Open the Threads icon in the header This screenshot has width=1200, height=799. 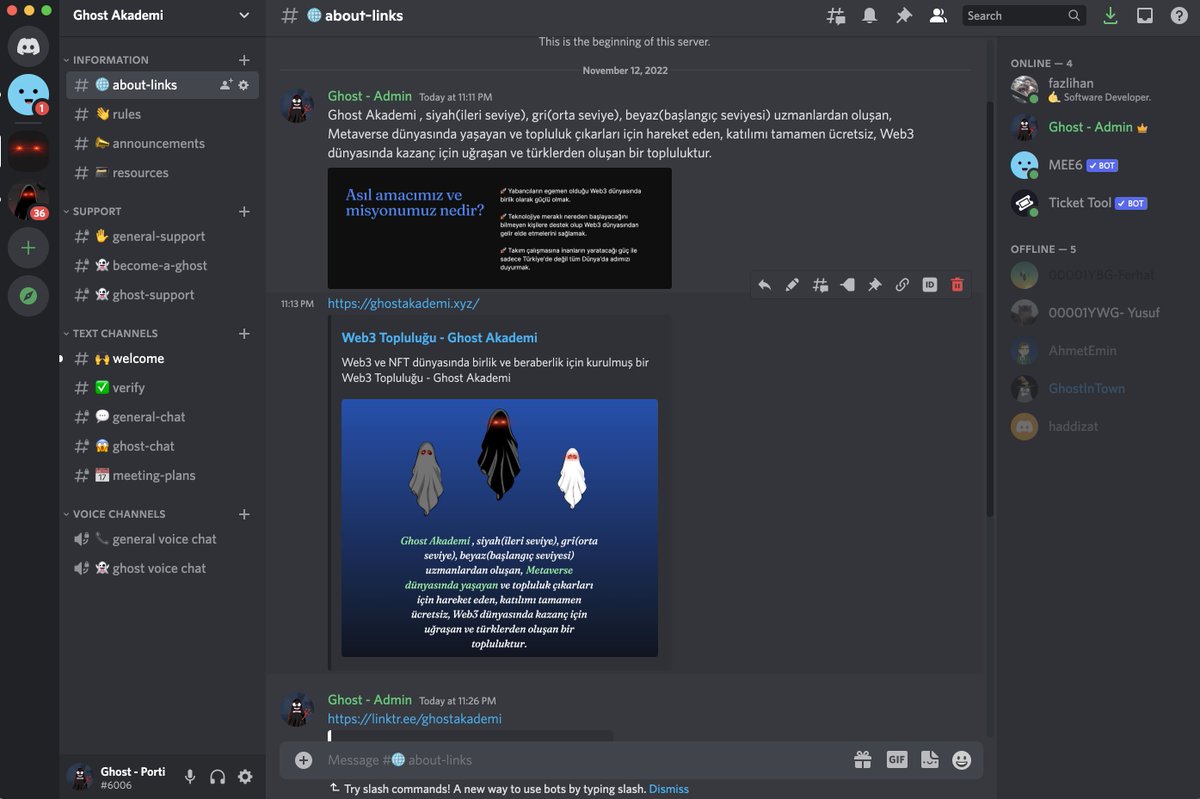point(836,15)
